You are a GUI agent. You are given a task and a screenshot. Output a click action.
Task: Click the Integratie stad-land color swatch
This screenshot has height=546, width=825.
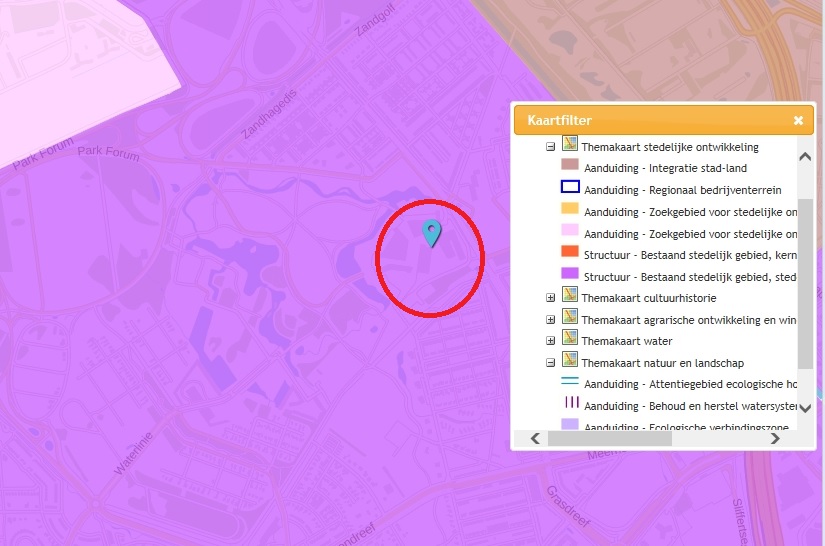570,167
